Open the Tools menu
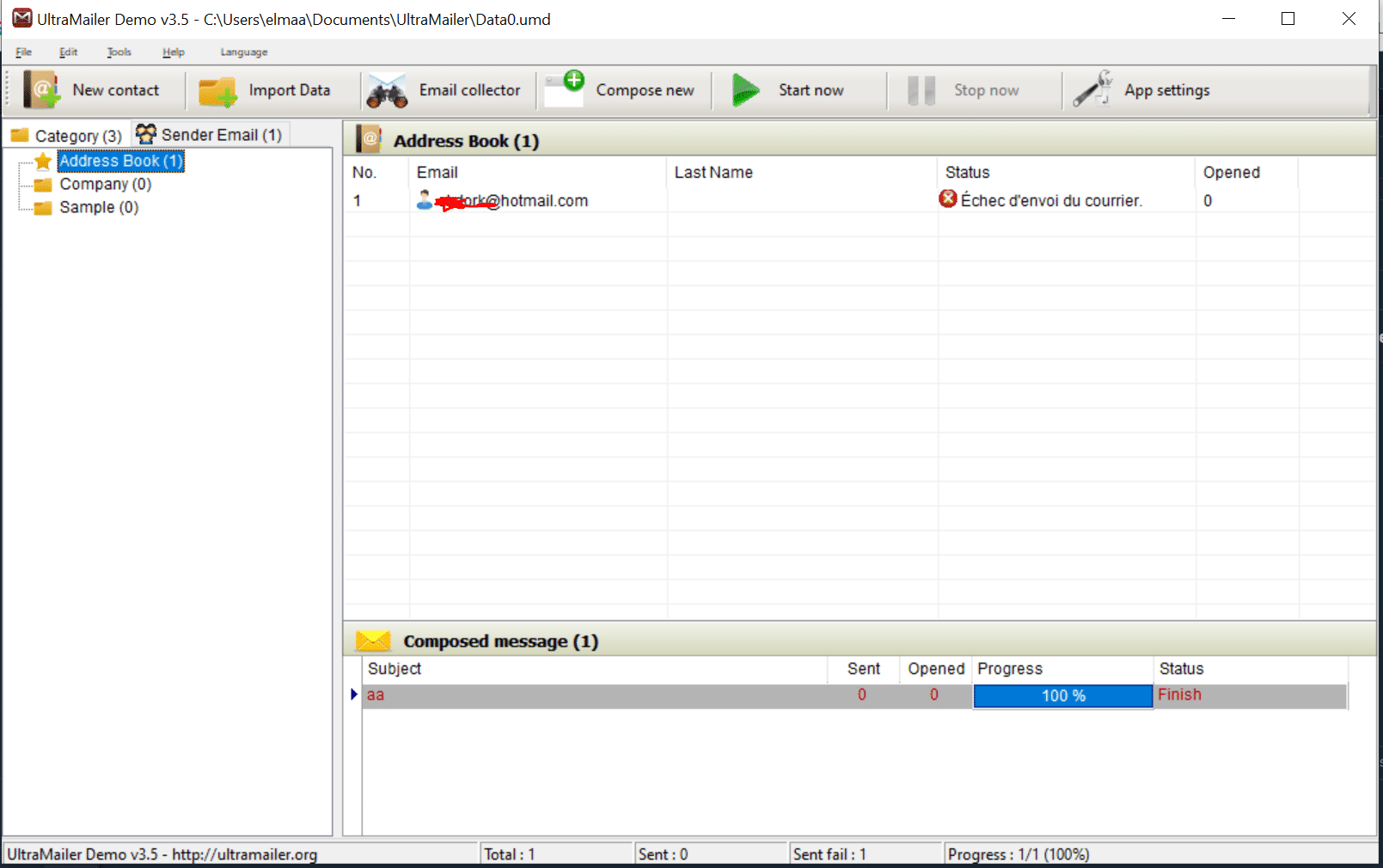The image size is (1383, 868). point(119,52)
